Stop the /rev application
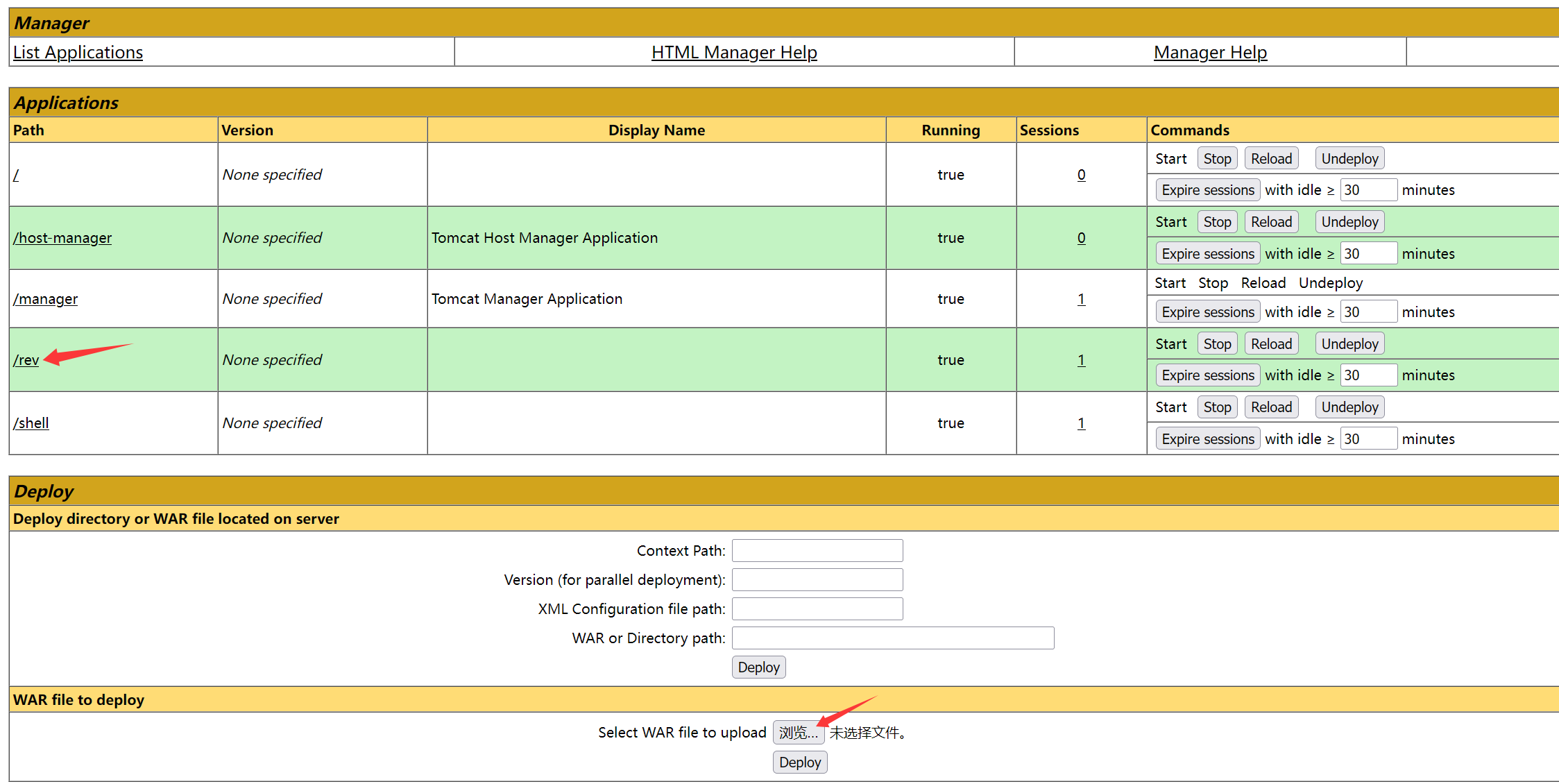 click(x=1217, y=344)
